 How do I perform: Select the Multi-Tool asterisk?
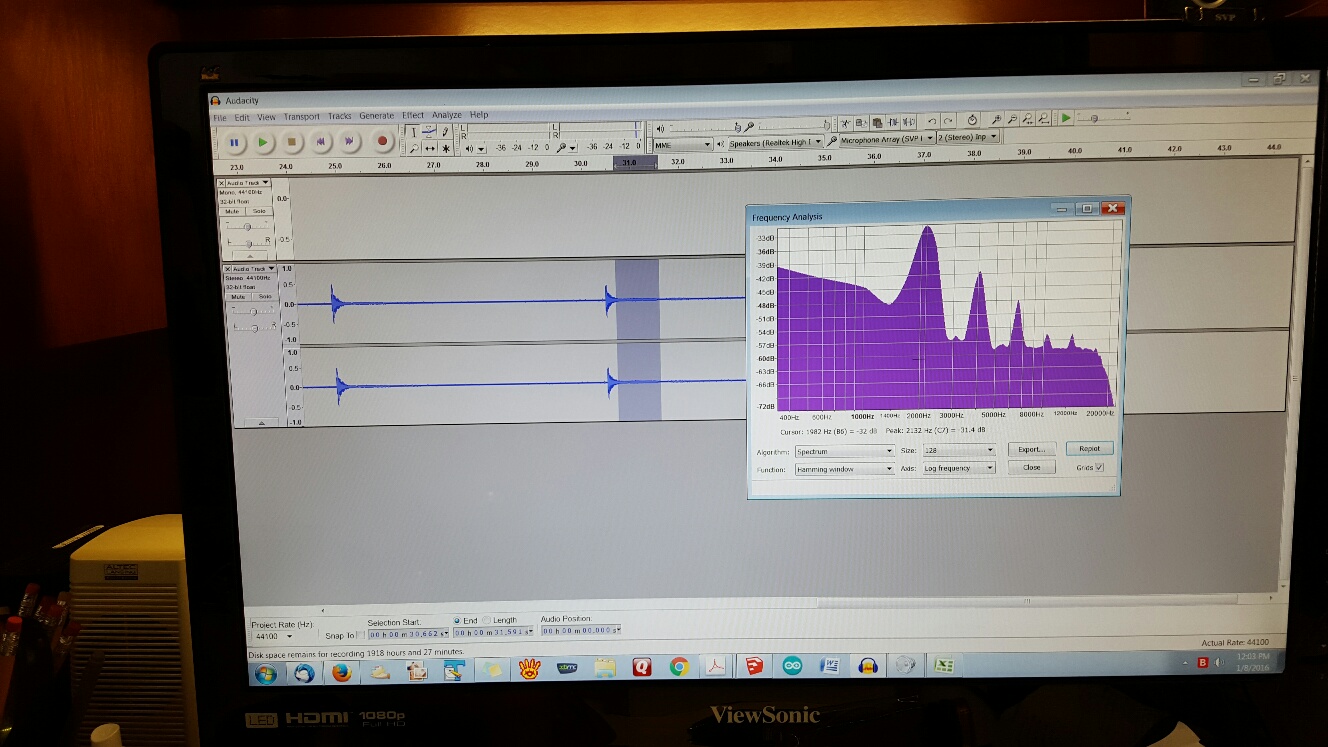446,148
